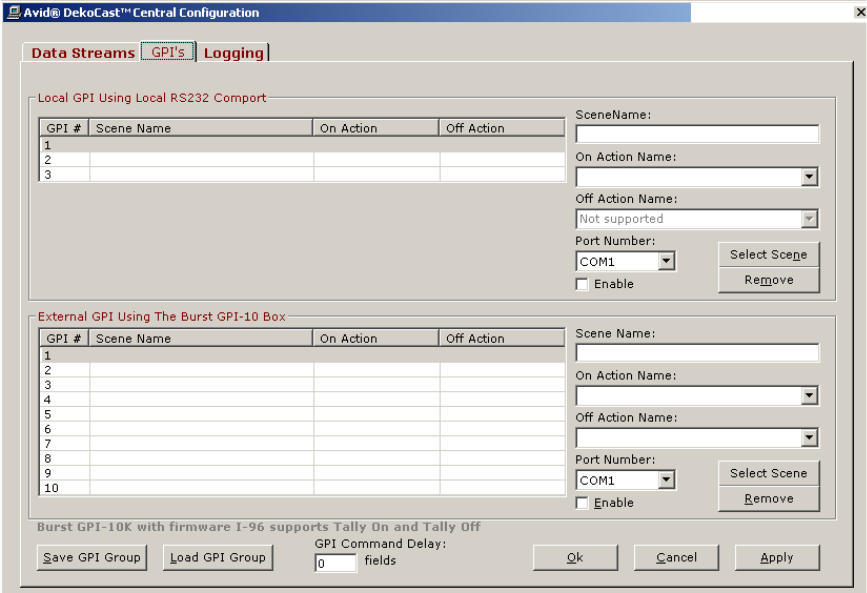Click the Apply button

(x=777, y=558)
